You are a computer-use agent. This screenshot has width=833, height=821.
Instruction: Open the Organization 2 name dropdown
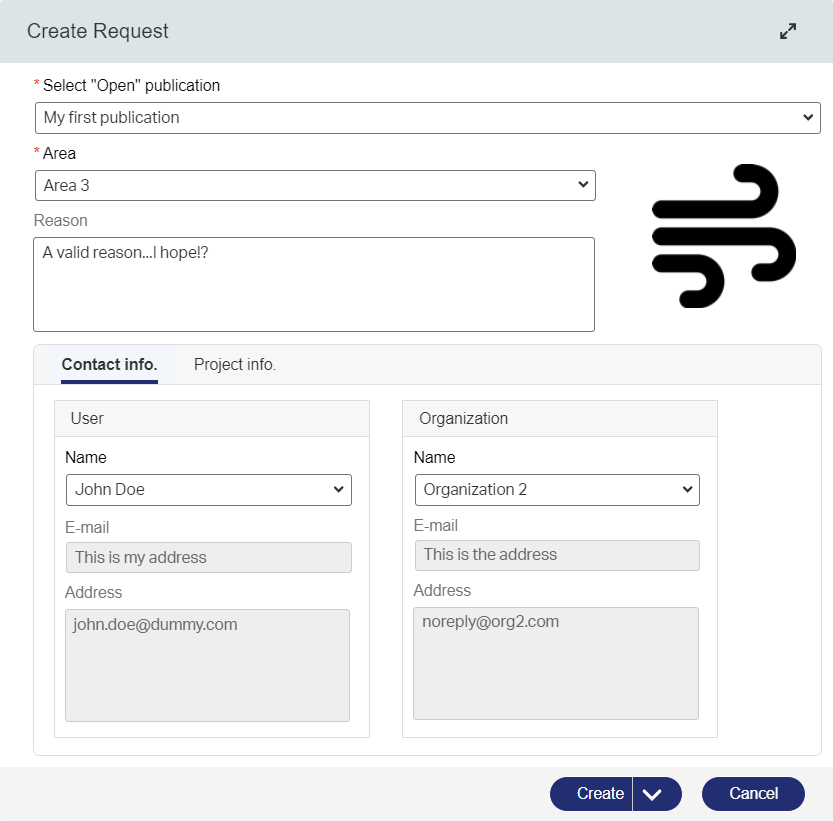(x=557, y=490)
